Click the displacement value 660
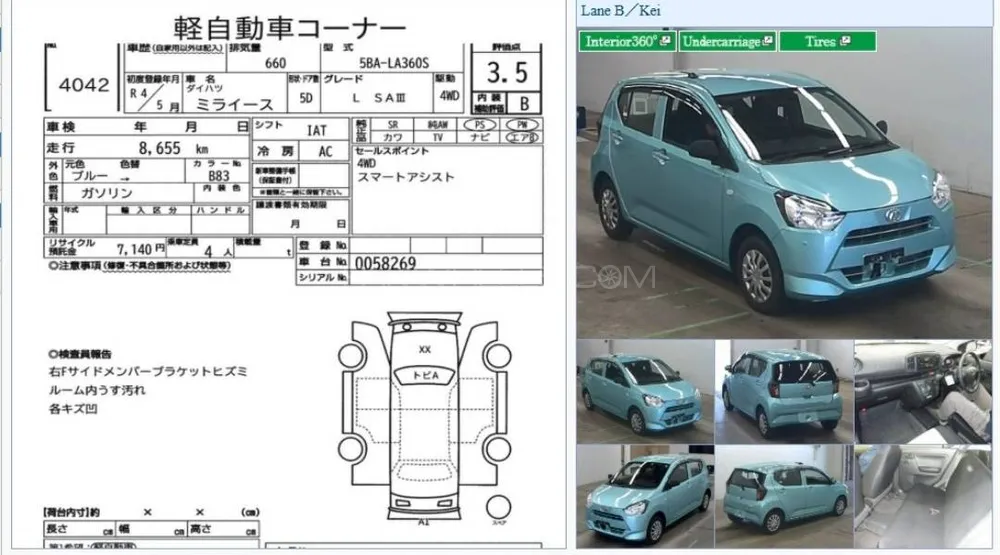This screenshot has height=555, width=1000. [x=275, y=63]
